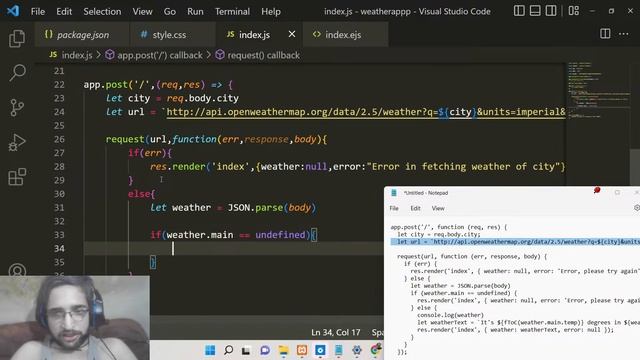Image resolution: width=640 pixels, height=360 pixels.
Task: Open the Customize Layout menu
Action: pyautogui.click(x=573, y=11)
